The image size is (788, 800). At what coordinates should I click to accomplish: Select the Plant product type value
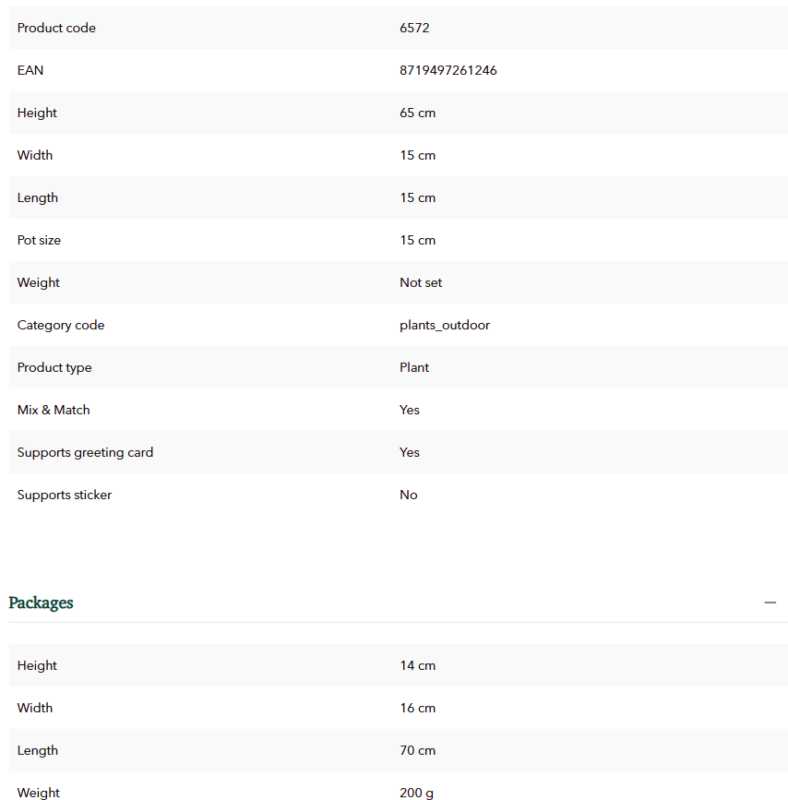click(414, 368)
